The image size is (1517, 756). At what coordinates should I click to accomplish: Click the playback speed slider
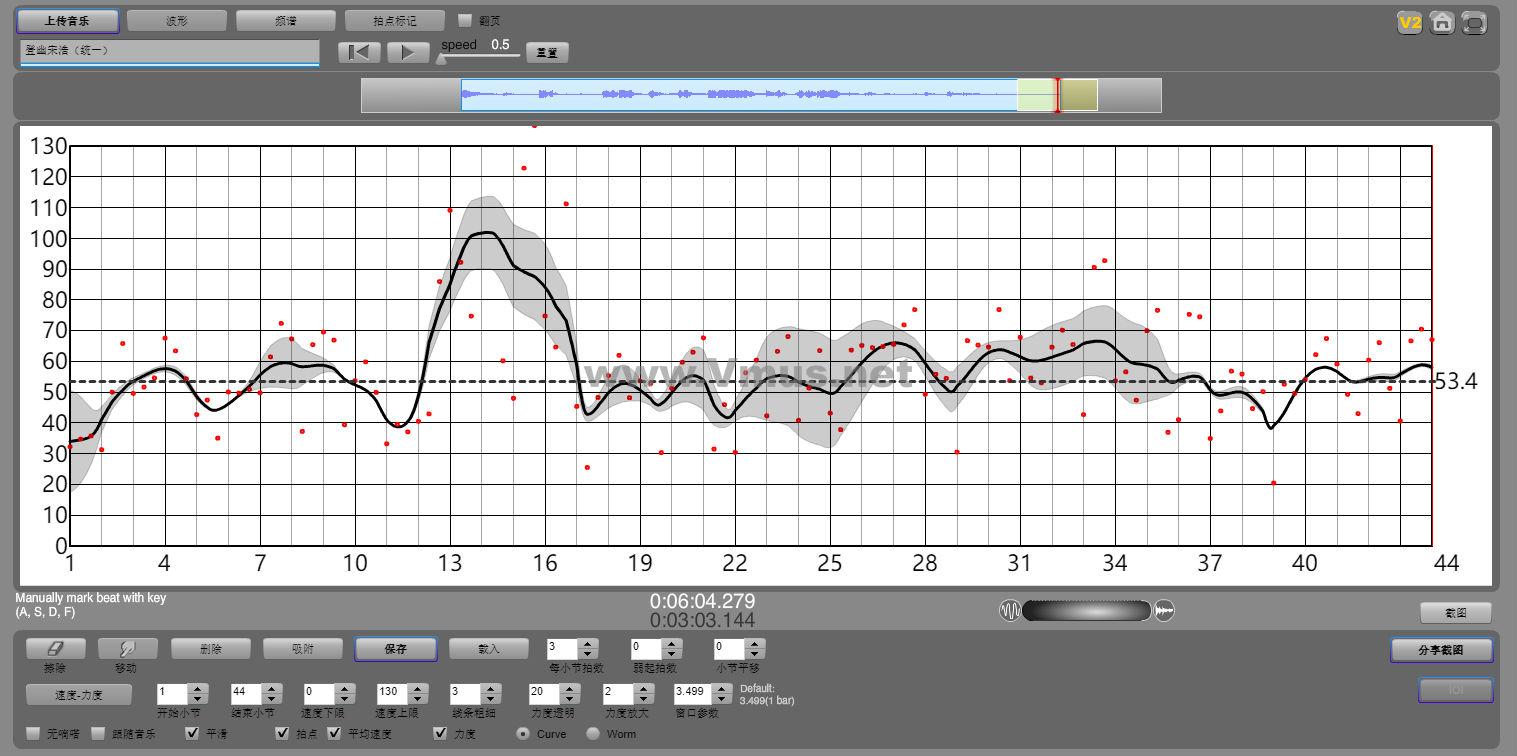coord(478,57)
